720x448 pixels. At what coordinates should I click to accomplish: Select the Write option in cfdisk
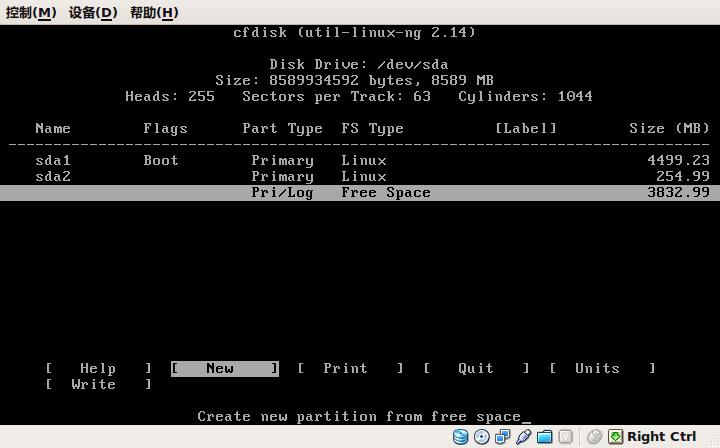click(x=98, y=384)
